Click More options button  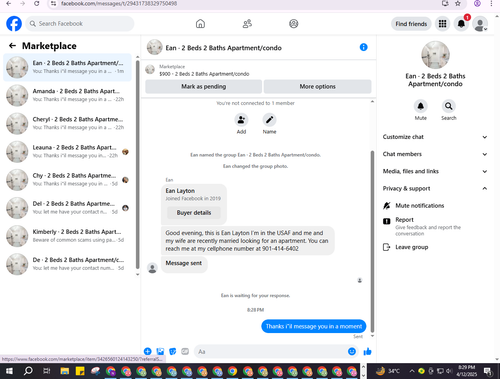[x=317, y=86]
